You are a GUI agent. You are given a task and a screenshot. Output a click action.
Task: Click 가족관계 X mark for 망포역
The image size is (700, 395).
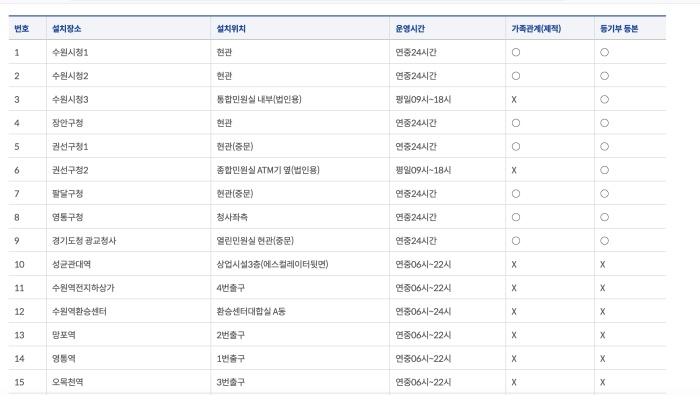514,335
